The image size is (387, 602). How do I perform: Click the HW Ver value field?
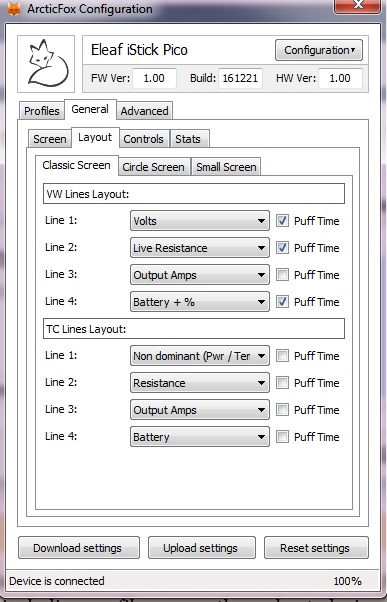pos(340,78)
